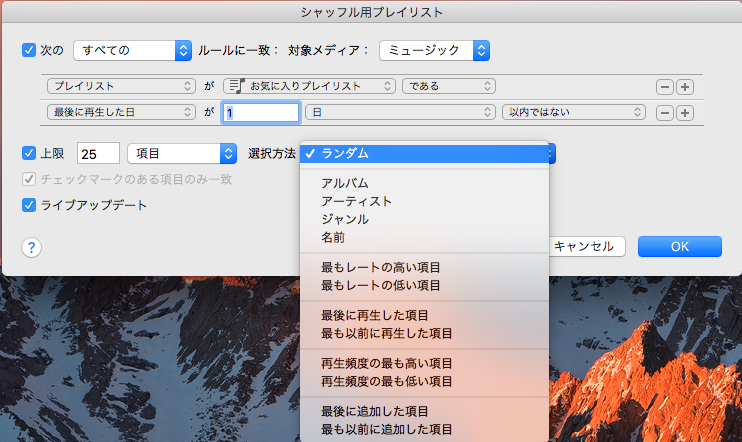Screen dimensions: 742x442
Task: Select 再生頻度の最も低い項目 menu entry
Action: (x=387, y=382)
